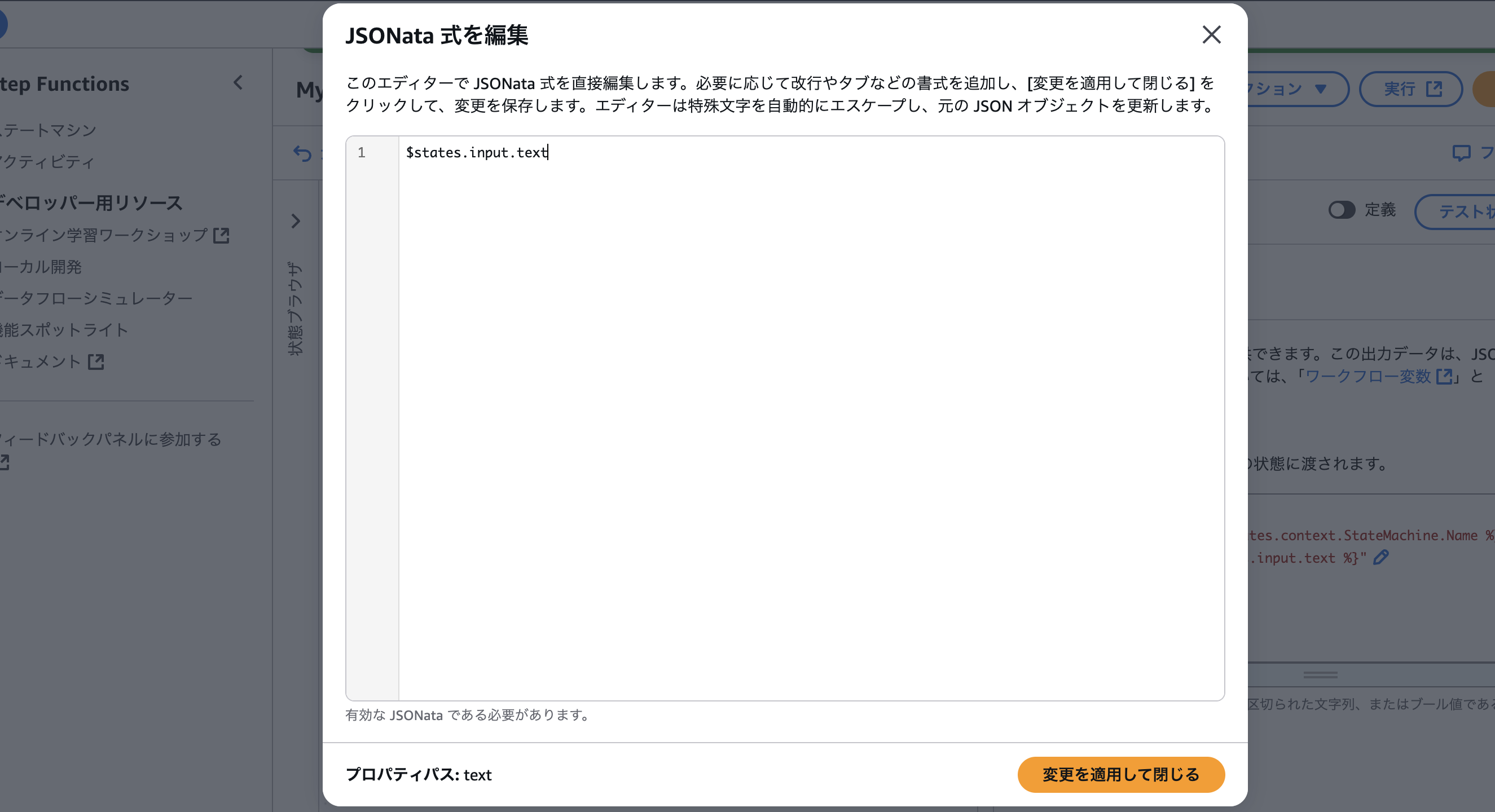
Task: Click the external-link icon under フィードバックパネルに参加する
Action: pyautogui.click(x=5, y=462)
